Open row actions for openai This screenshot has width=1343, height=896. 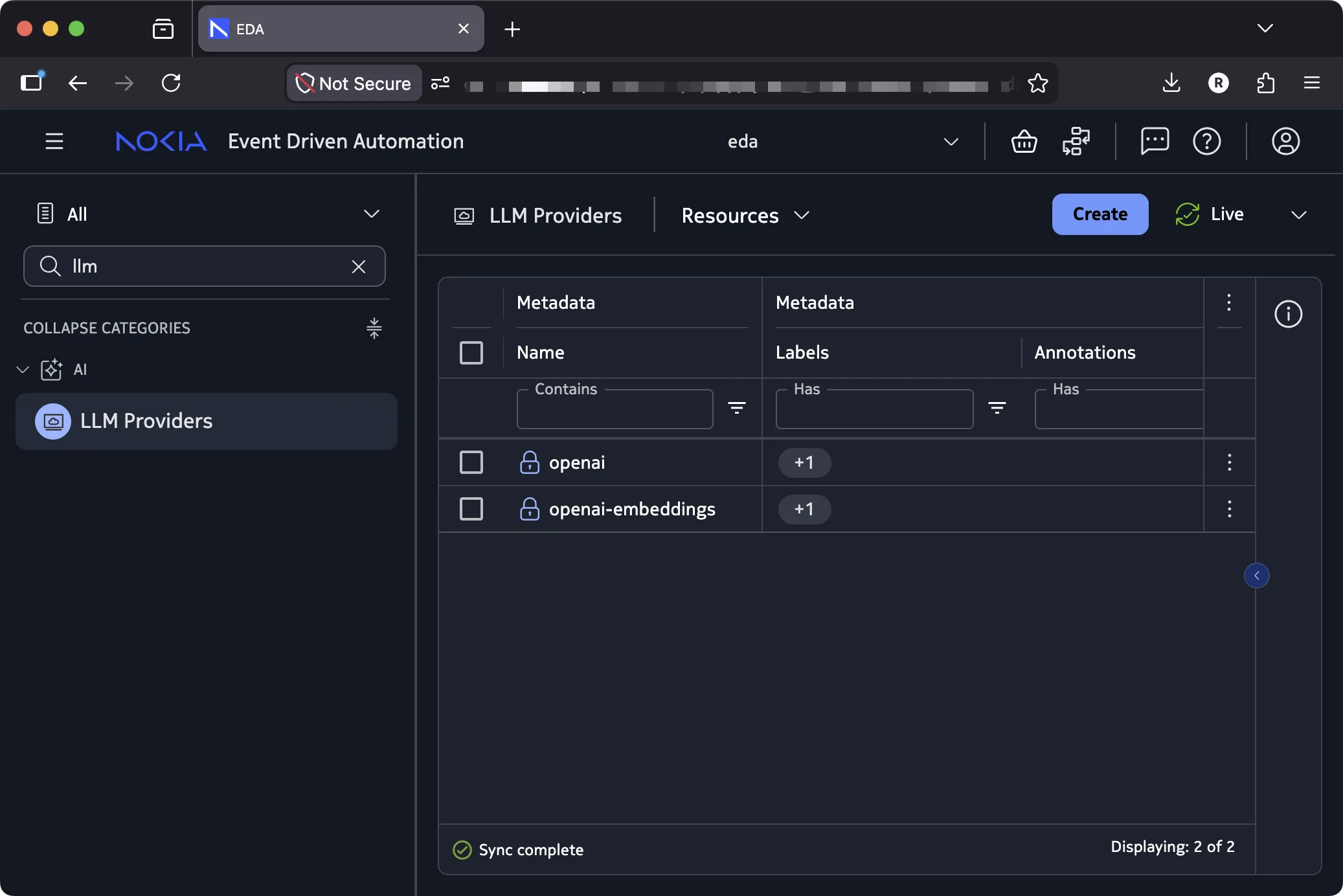click(1230, 462)
